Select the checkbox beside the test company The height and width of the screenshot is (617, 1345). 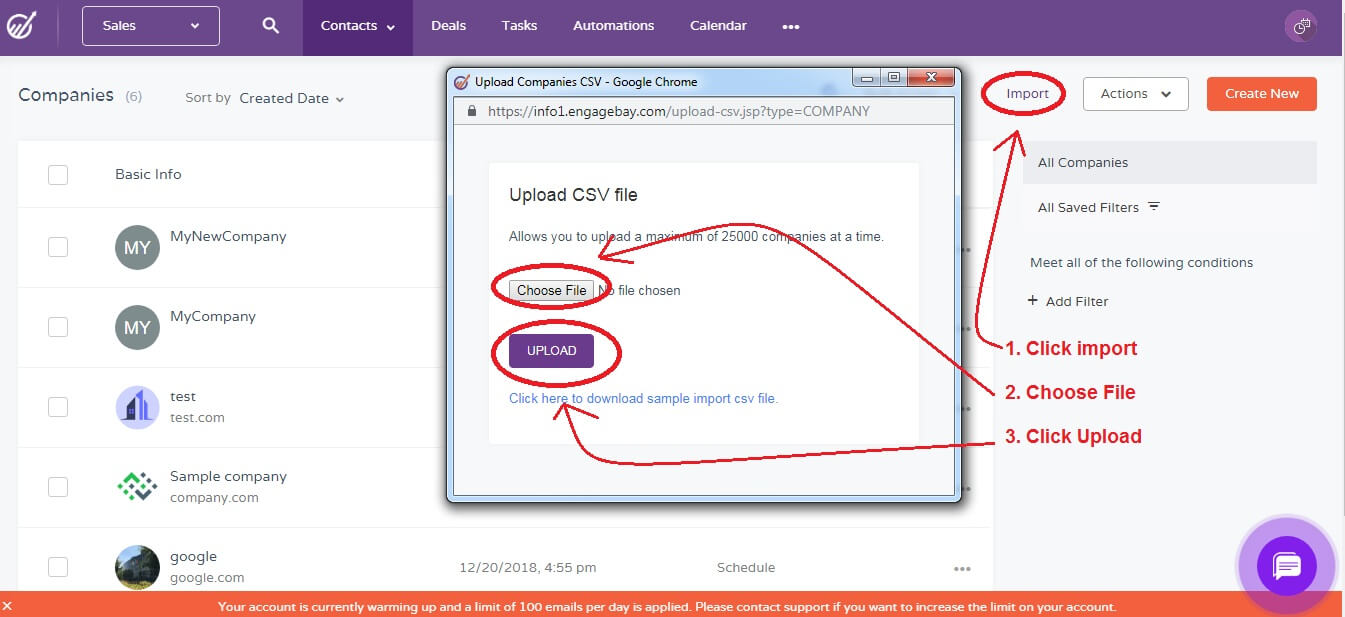coord(57,407)
